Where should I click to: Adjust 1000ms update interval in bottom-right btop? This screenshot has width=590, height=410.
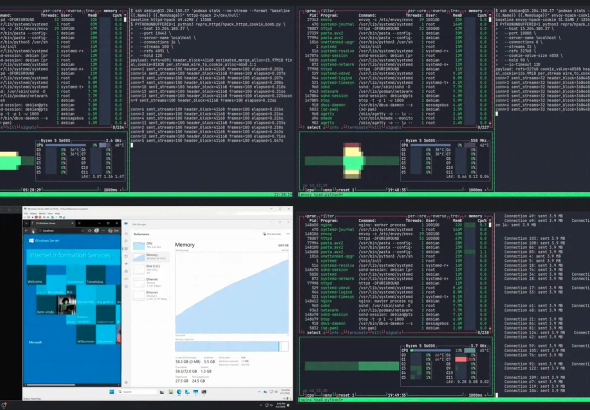[x=477, y=395]
